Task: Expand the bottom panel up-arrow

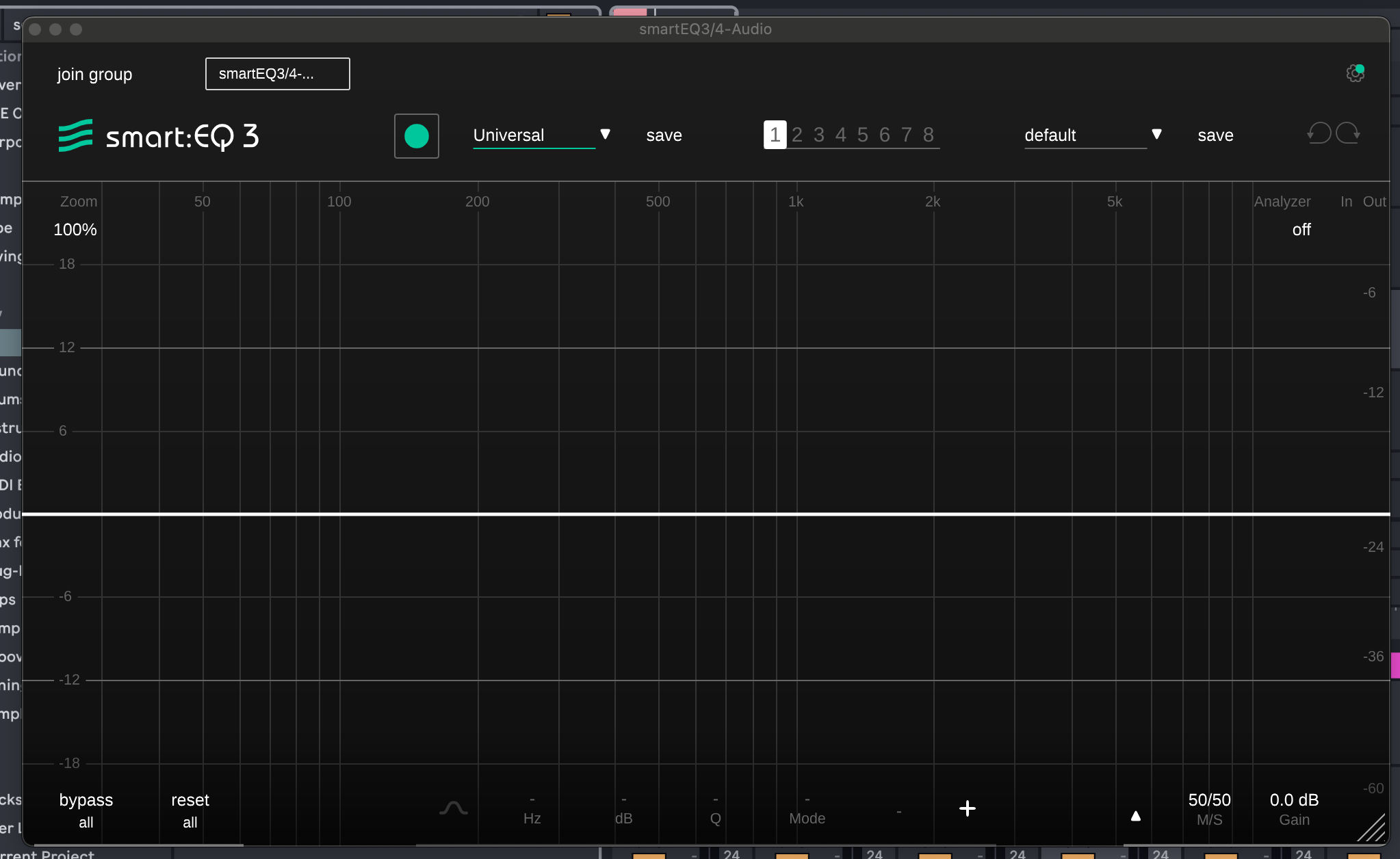Action: (1135, 815)
